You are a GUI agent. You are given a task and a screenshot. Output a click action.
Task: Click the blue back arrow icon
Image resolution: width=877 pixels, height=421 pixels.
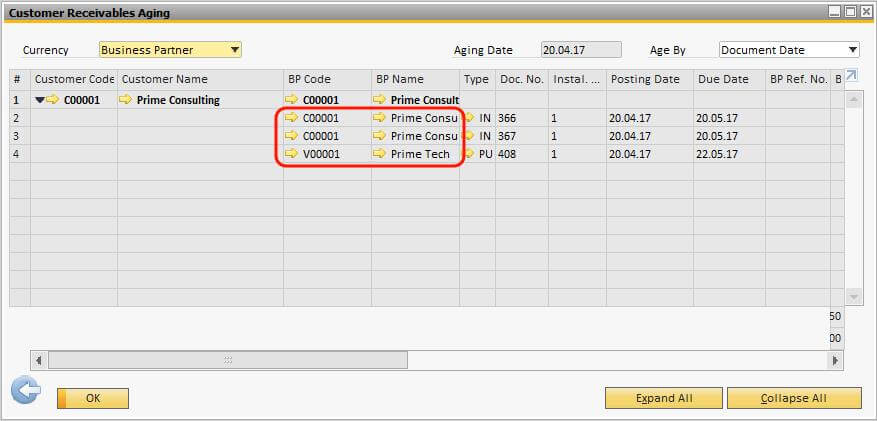[26, 390]
